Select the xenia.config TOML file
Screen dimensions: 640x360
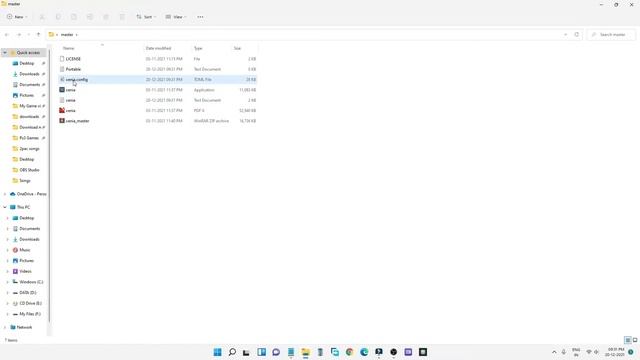tap(158, 80)
